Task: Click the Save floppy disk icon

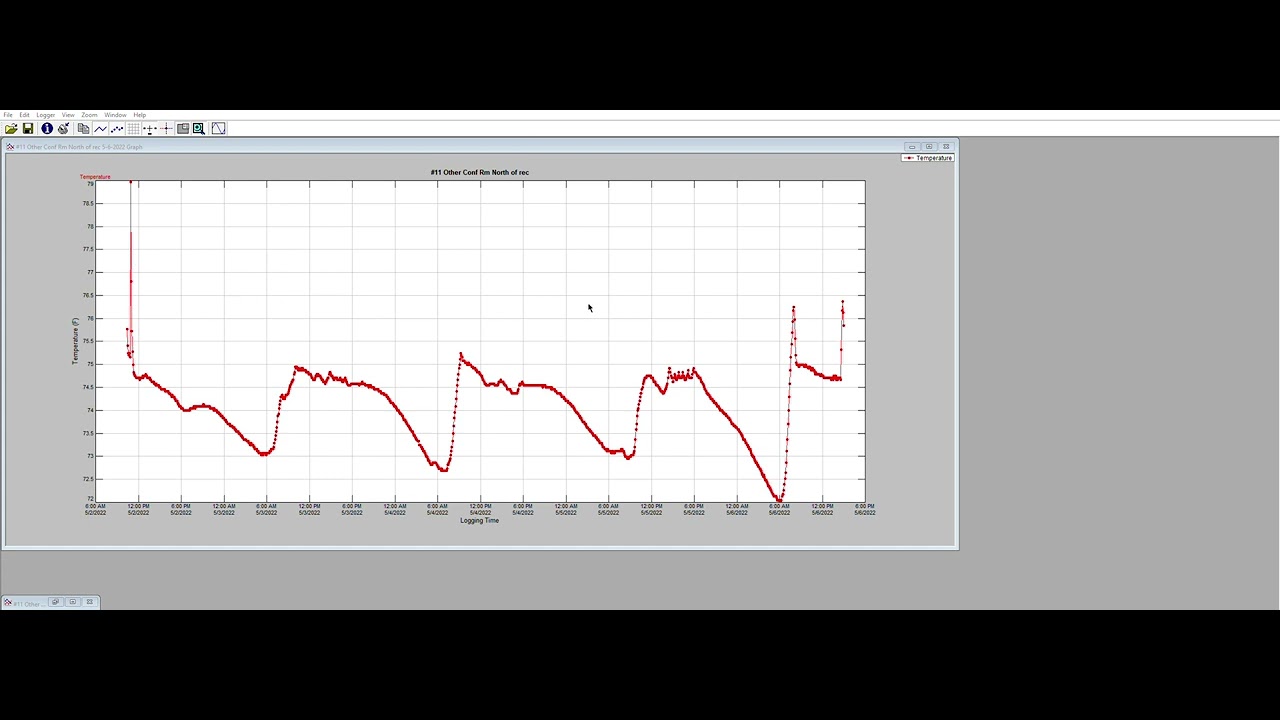Action: (x=28, y=128)
